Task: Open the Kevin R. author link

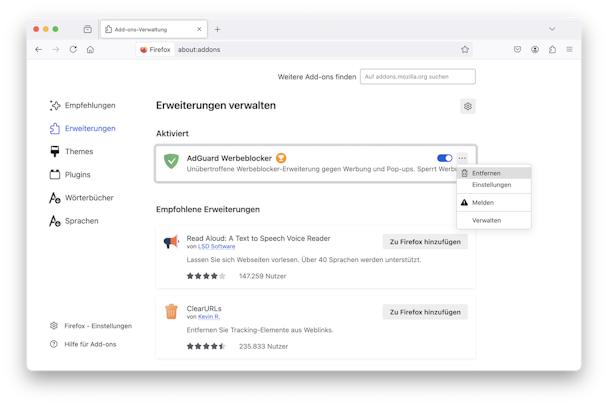Action: [209, 316]
